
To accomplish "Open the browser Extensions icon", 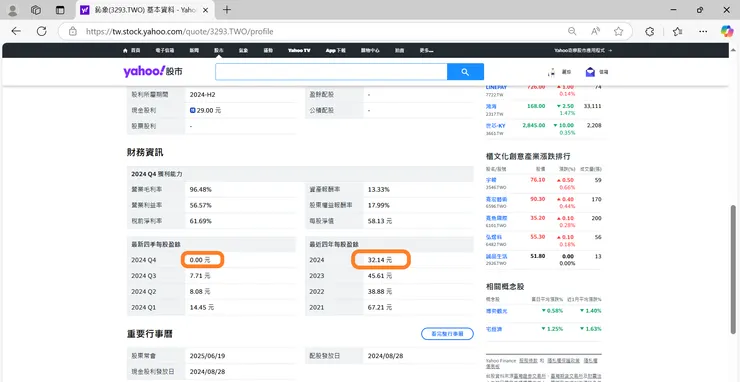I will [x=650, y=31].
